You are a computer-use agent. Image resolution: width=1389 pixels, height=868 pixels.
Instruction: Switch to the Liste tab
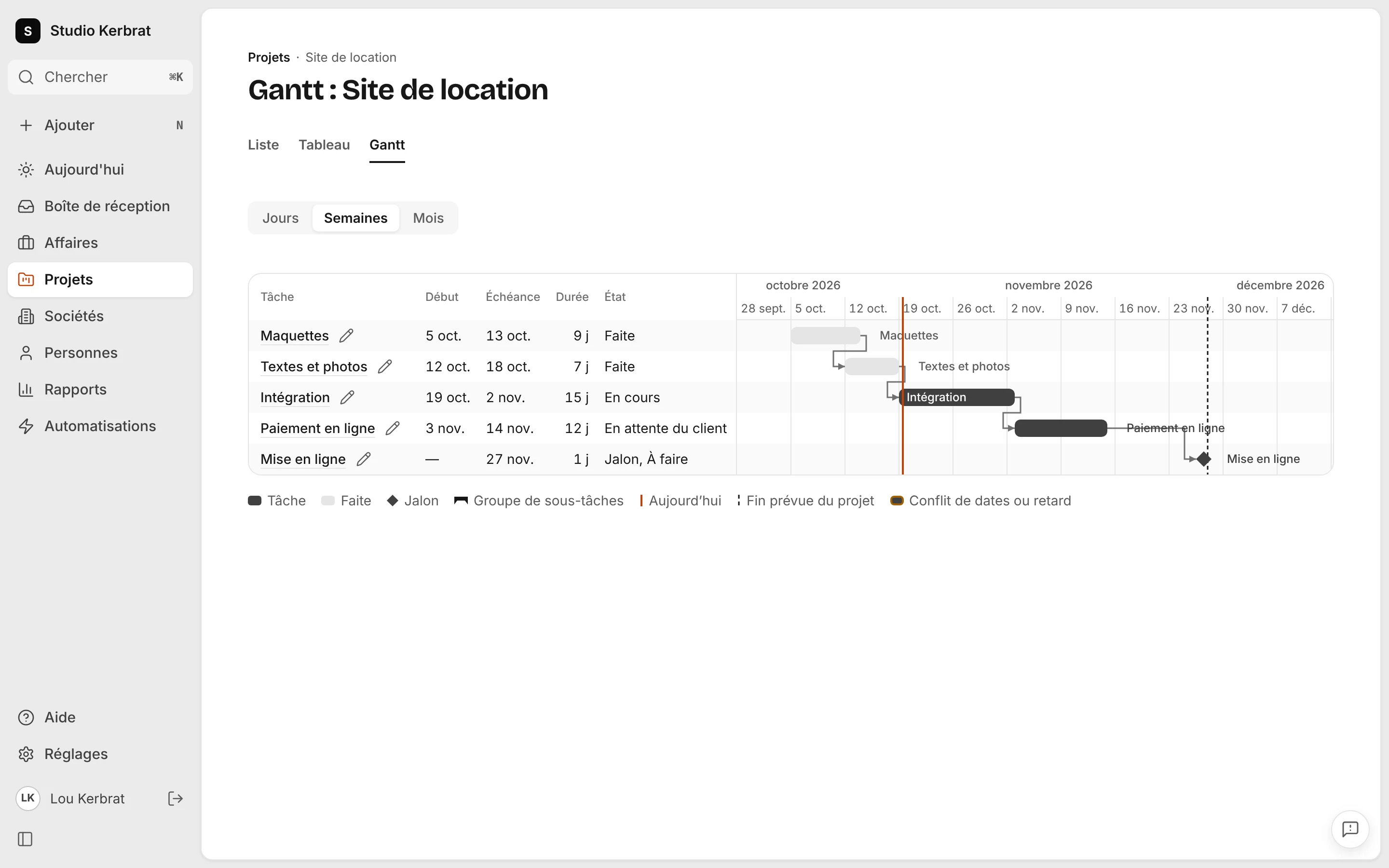coord(263,145)
